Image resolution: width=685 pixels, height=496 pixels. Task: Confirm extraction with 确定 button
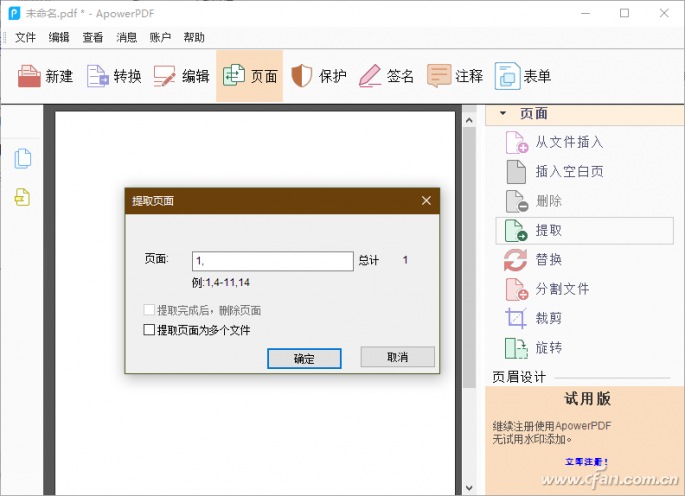tap(304, 358)
